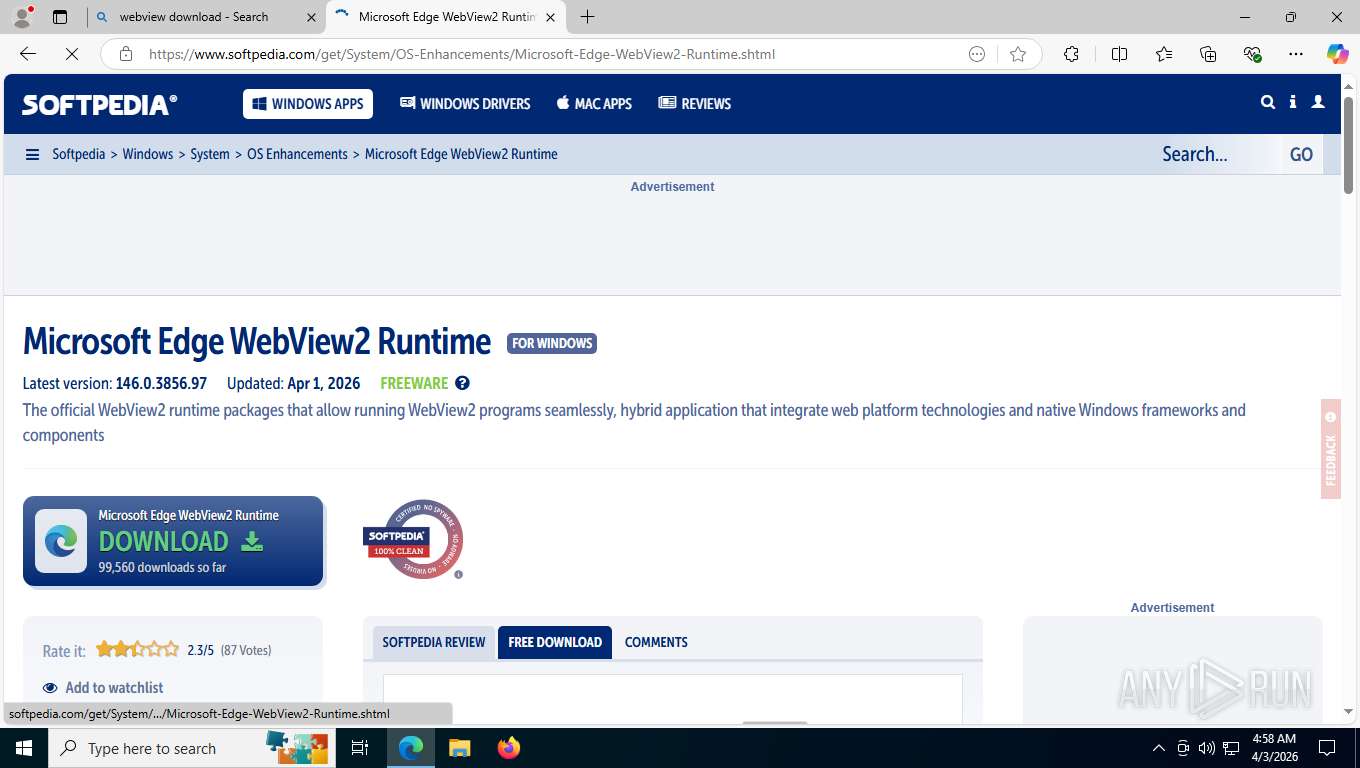
Task: Click the Softpedia 100% Clean badge
Action: coord(413,539)
